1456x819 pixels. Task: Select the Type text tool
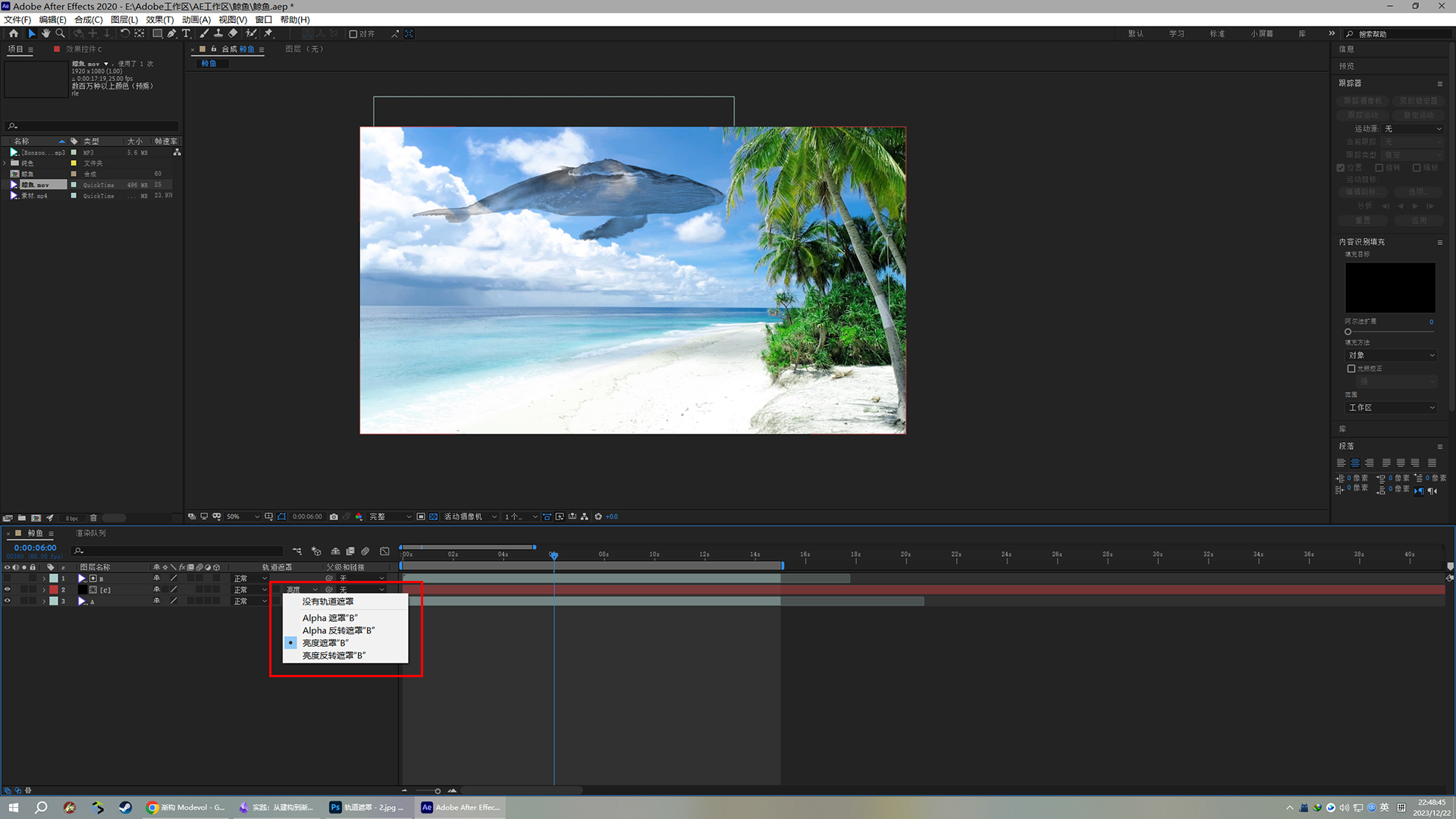(x=186, y=33)
